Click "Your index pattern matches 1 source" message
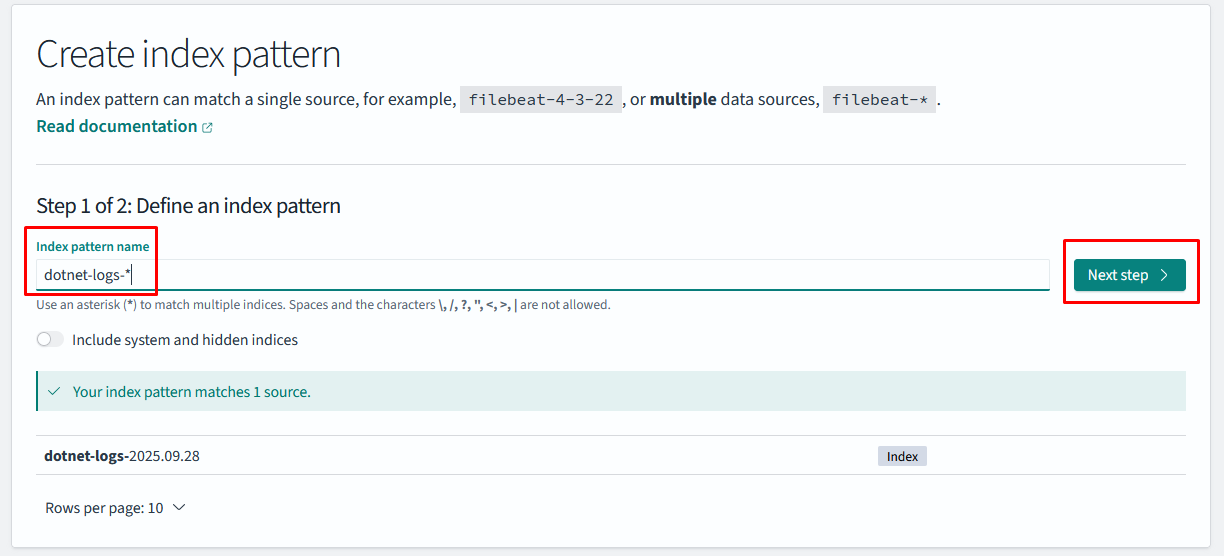The width and height of the screenshot is (1224, 556). point(192,392)
